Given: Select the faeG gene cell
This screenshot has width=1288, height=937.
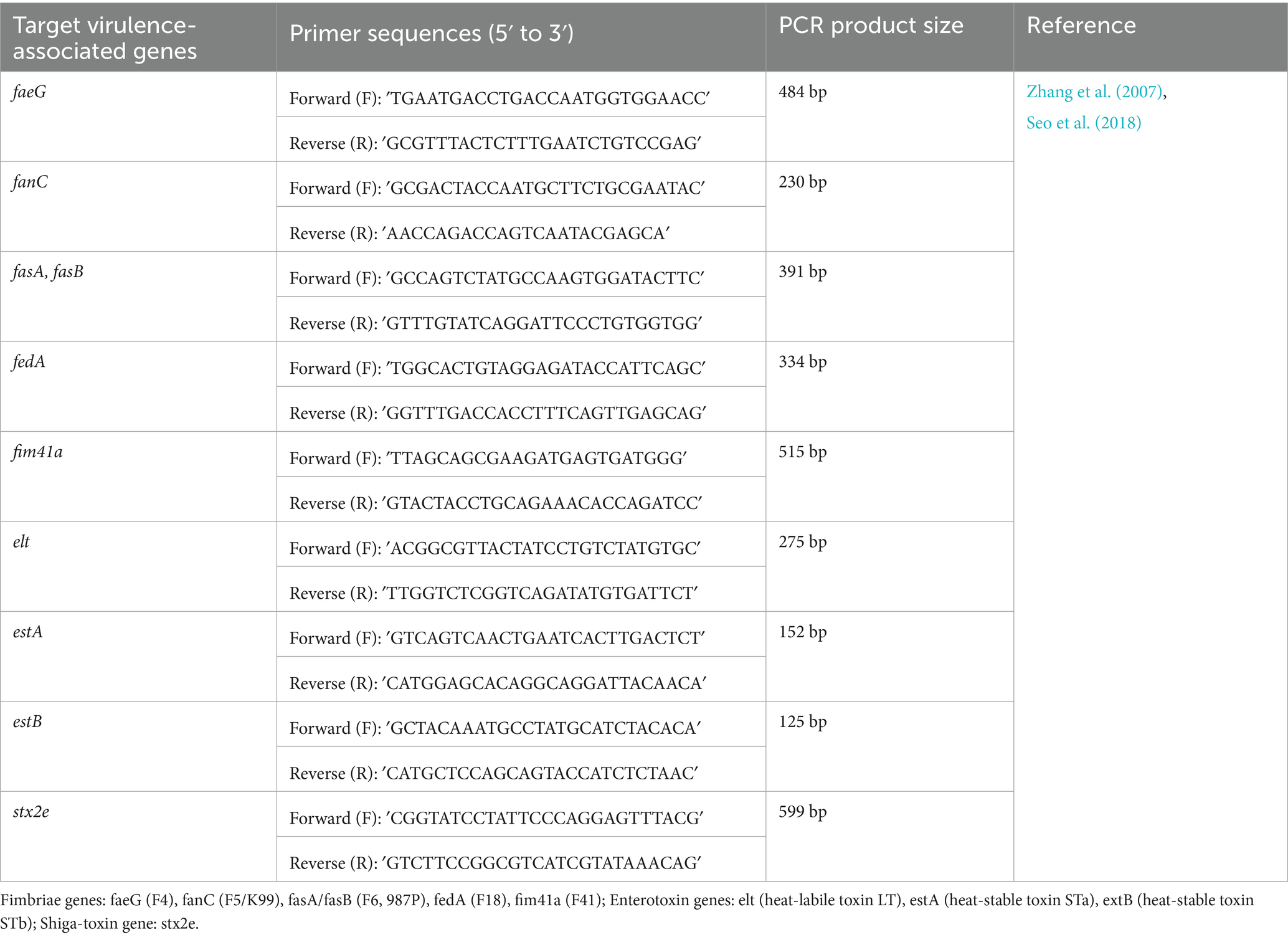Looking at the screenshot, I should 29,92.
